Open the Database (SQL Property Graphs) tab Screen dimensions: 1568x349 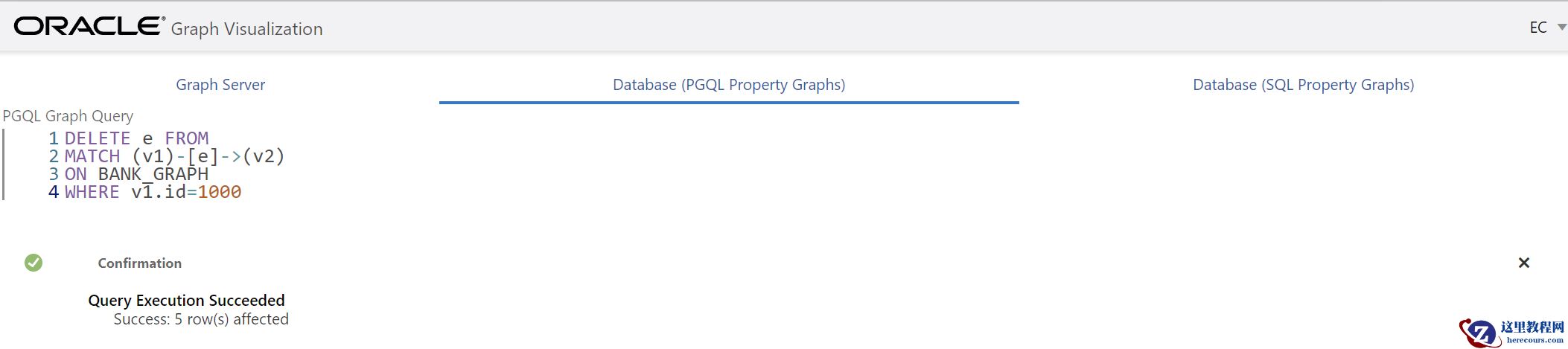pyautogui.click(x=1303, y=85)
